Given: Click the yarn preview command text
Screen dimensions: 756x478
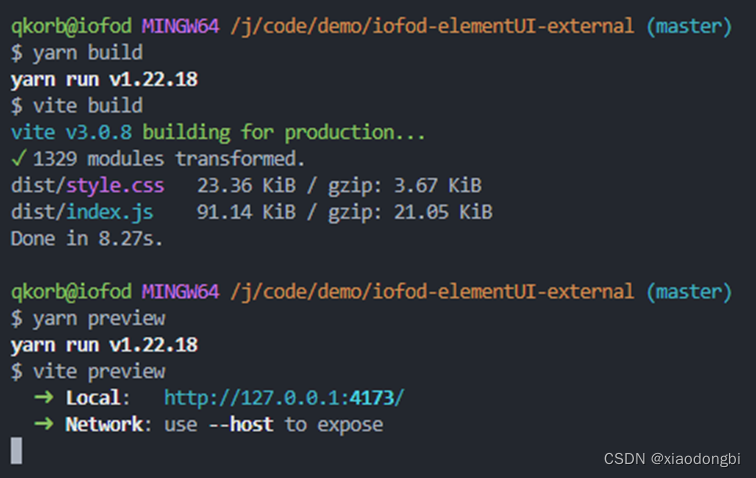Looking at the screenshot, I should pos(99,318).
